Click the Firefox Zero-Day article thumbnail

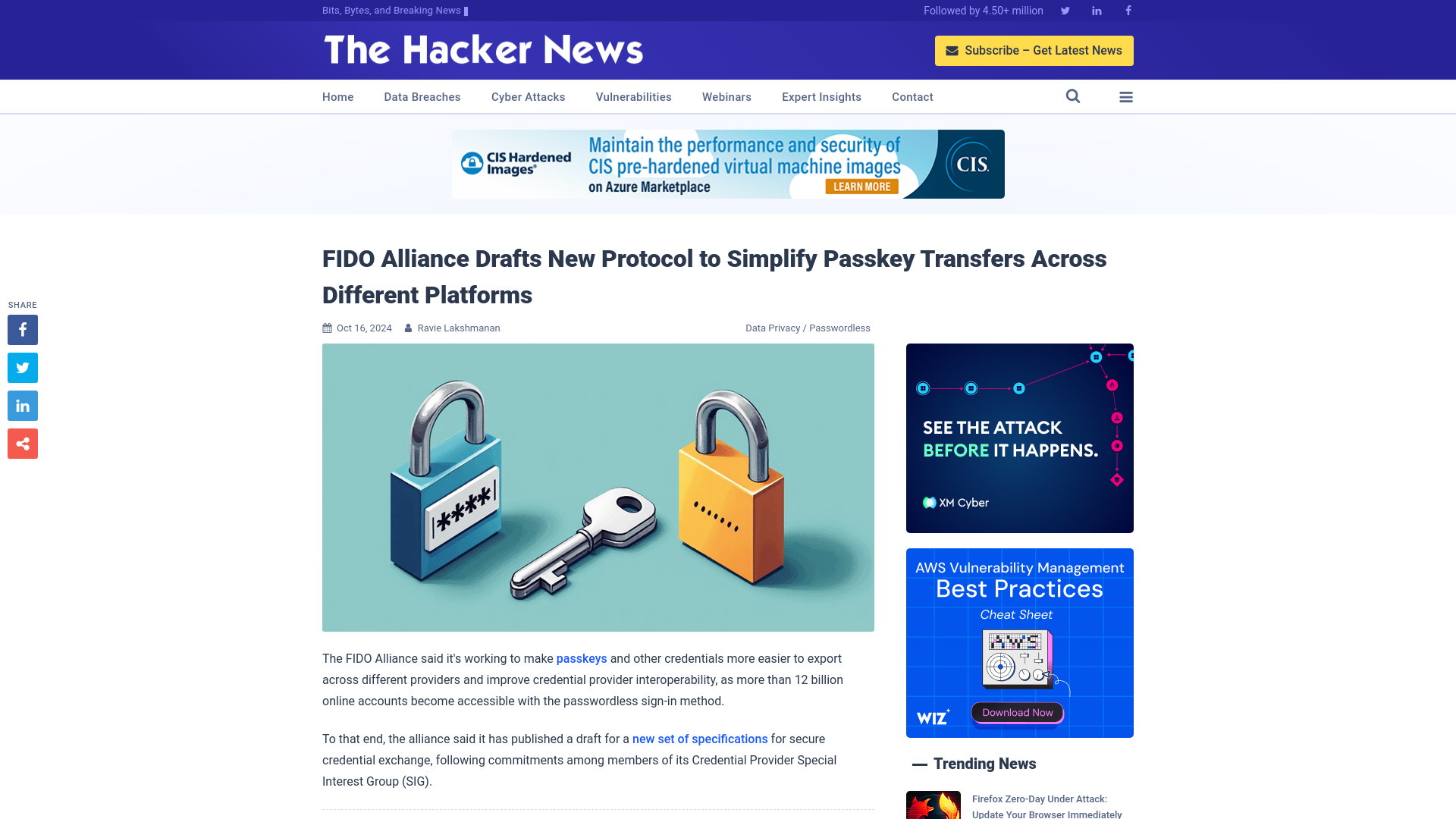pyautogui.click(x=933, y=805)
